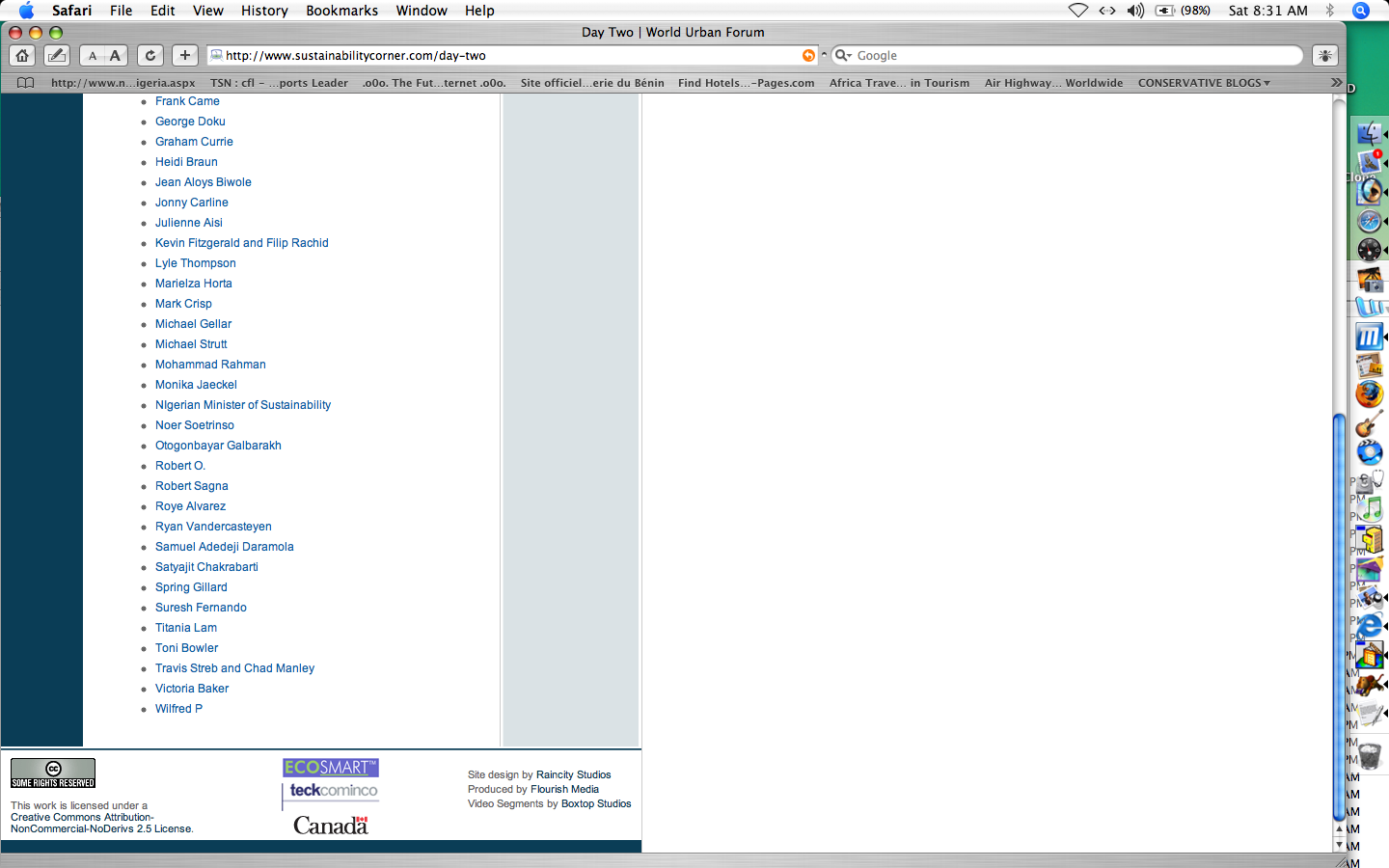Image resolution: width=1389 pixels, height=868 pixels.
Task: Click the Canada wordmark logo
Action: pos(331,826)
